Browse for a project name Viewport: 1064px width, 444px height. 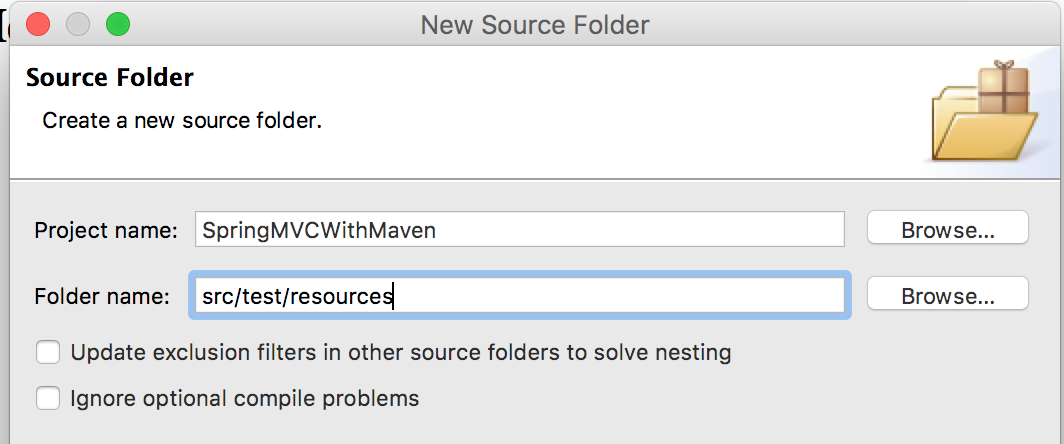point(947,230)
